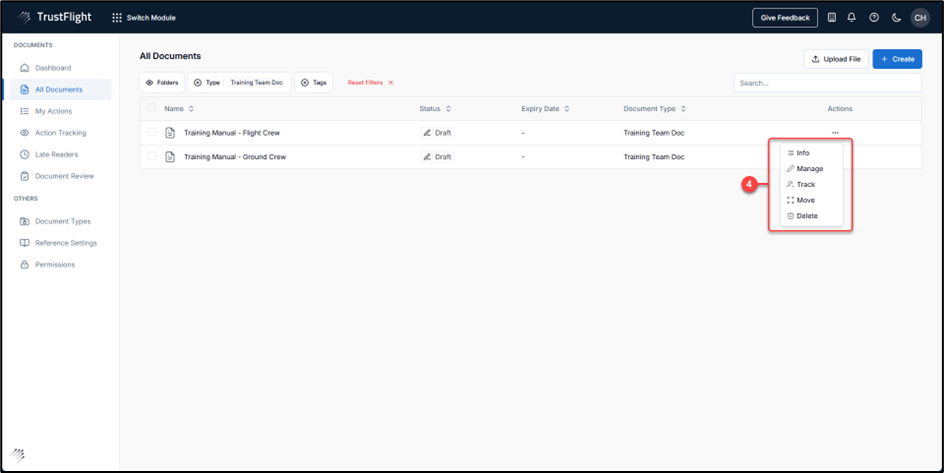Check Training Manual - Ground Crew row
The image size is (944, 473).
(152, 156)
